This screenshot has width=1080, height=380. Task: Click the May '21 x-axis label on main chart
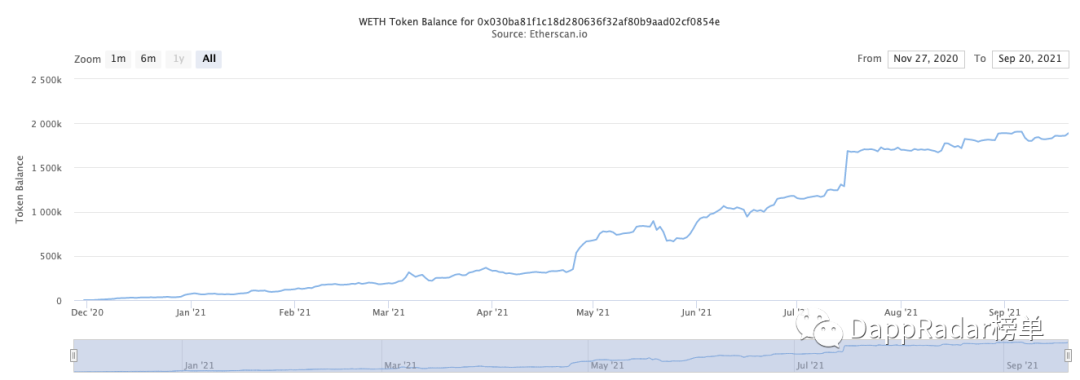click(593, 313)
